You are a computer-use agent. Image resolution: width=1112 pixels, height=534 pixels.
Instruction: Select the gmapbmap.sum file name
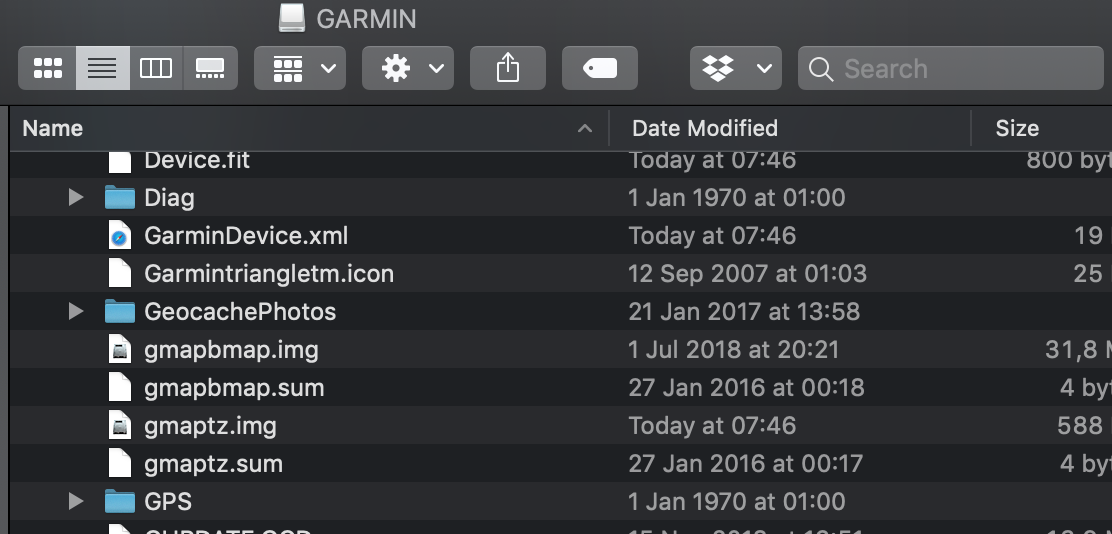pos(234,388)
